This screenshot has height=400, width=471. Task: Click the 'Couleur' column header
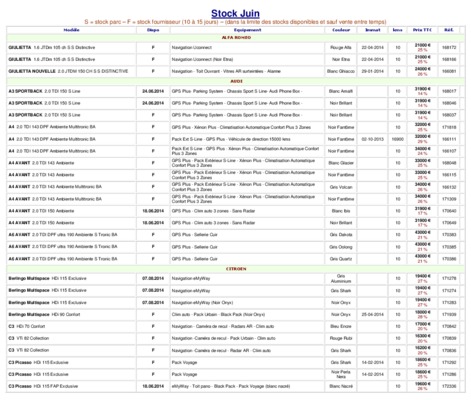341,30
